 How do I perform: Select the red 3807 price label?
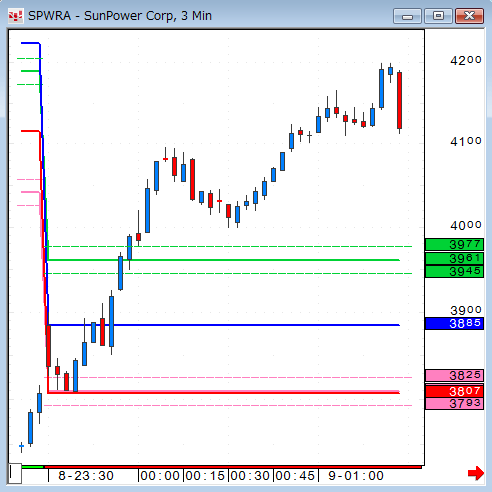pyautogui.click(x=454, y=391)
